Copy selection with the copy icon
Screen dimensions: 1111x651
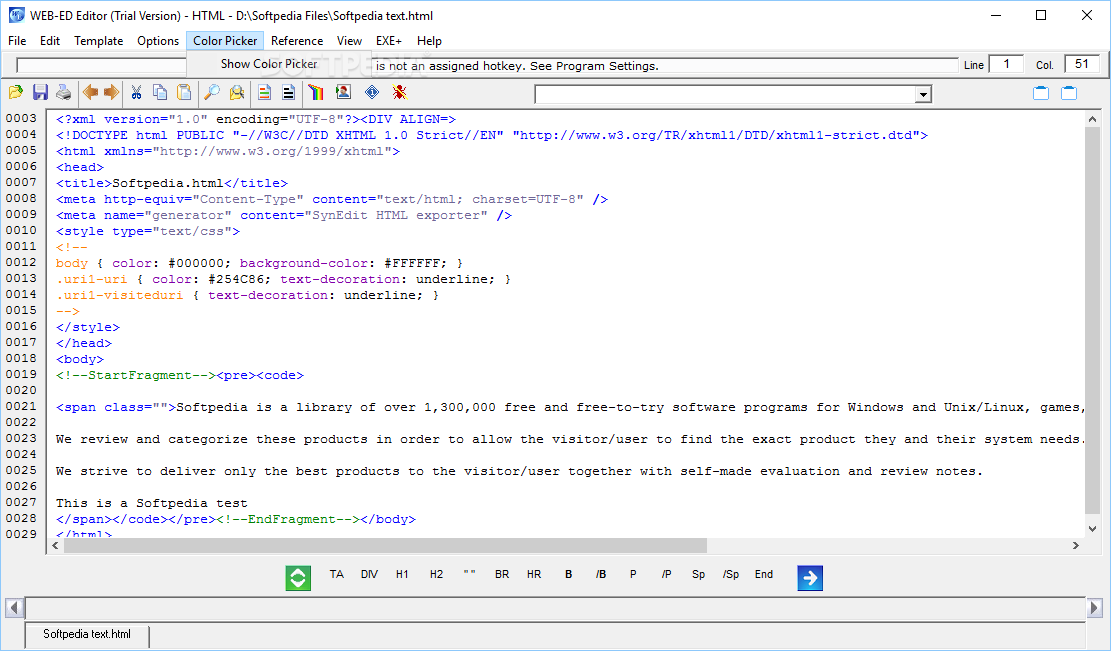tap(160, 92)
